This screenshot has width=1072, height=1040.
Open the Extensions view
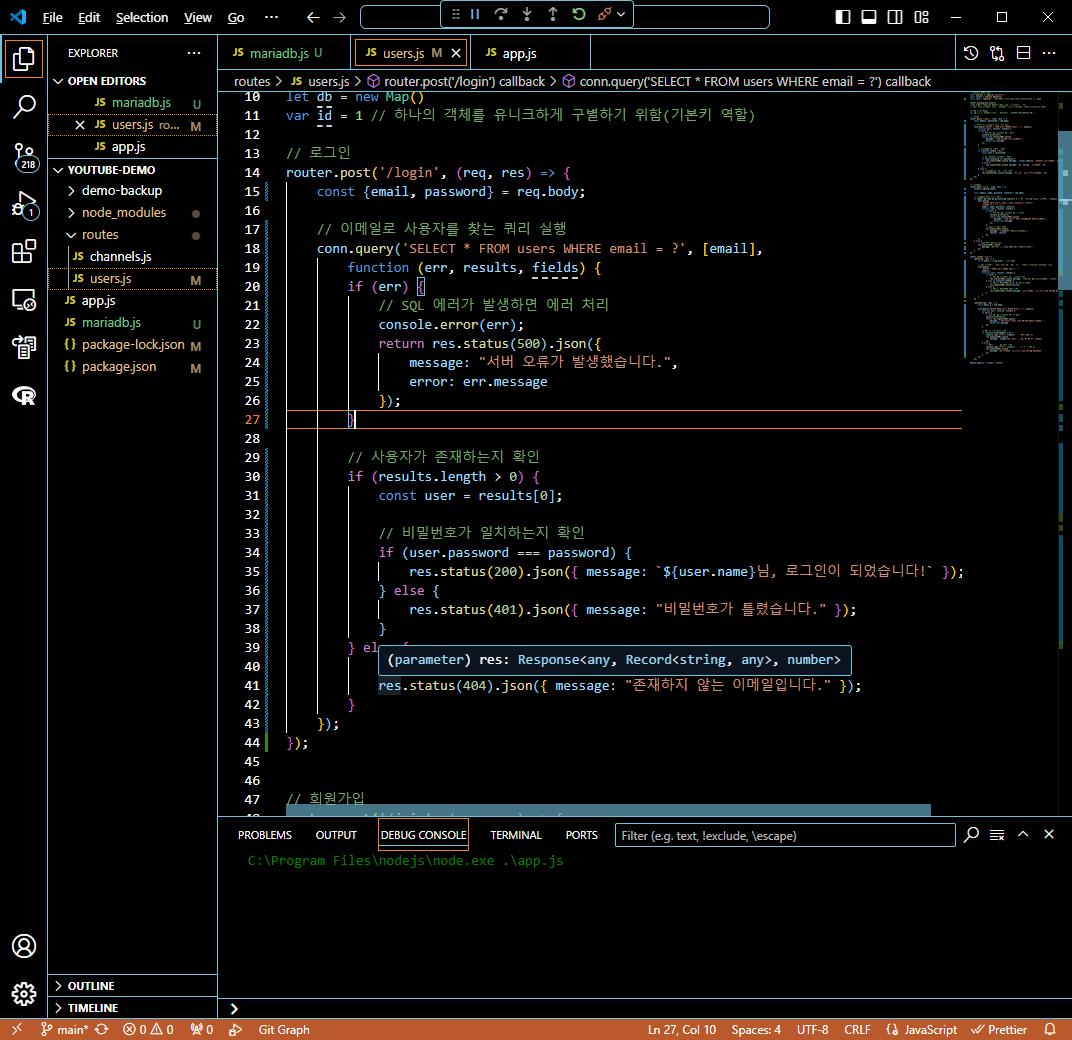click(23, 252)
